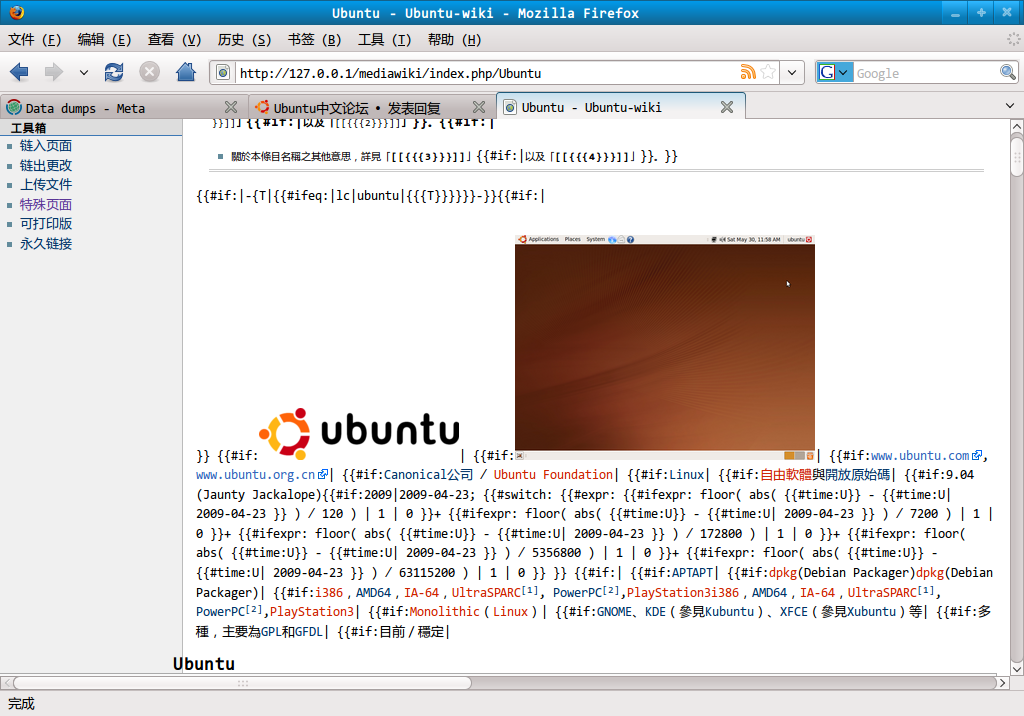Open the GFDL link
Viewport: 1024px width, 716px height.
point(309,632)
